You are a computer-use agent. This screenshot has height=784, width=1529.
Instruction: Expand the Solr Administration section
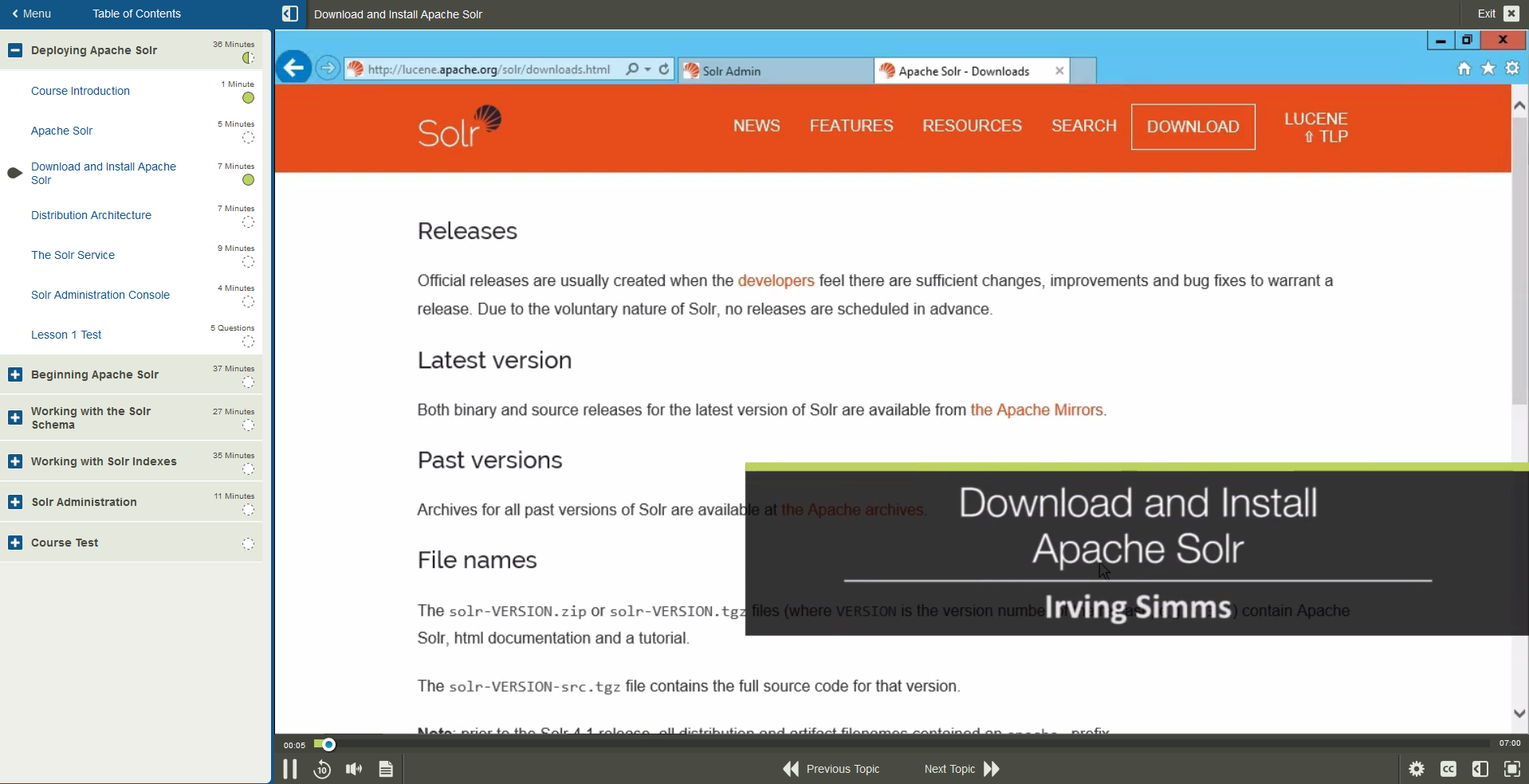[x=14, y=502]
